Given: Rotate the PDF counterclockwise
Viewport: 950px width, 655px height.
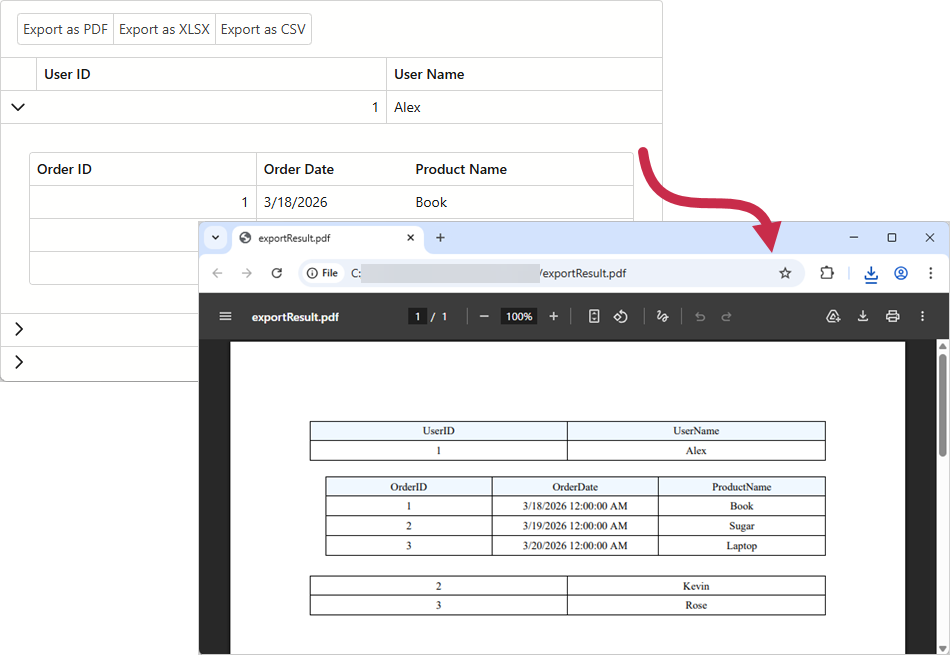Looking at the screenshot, I should [x=620, y=316].
